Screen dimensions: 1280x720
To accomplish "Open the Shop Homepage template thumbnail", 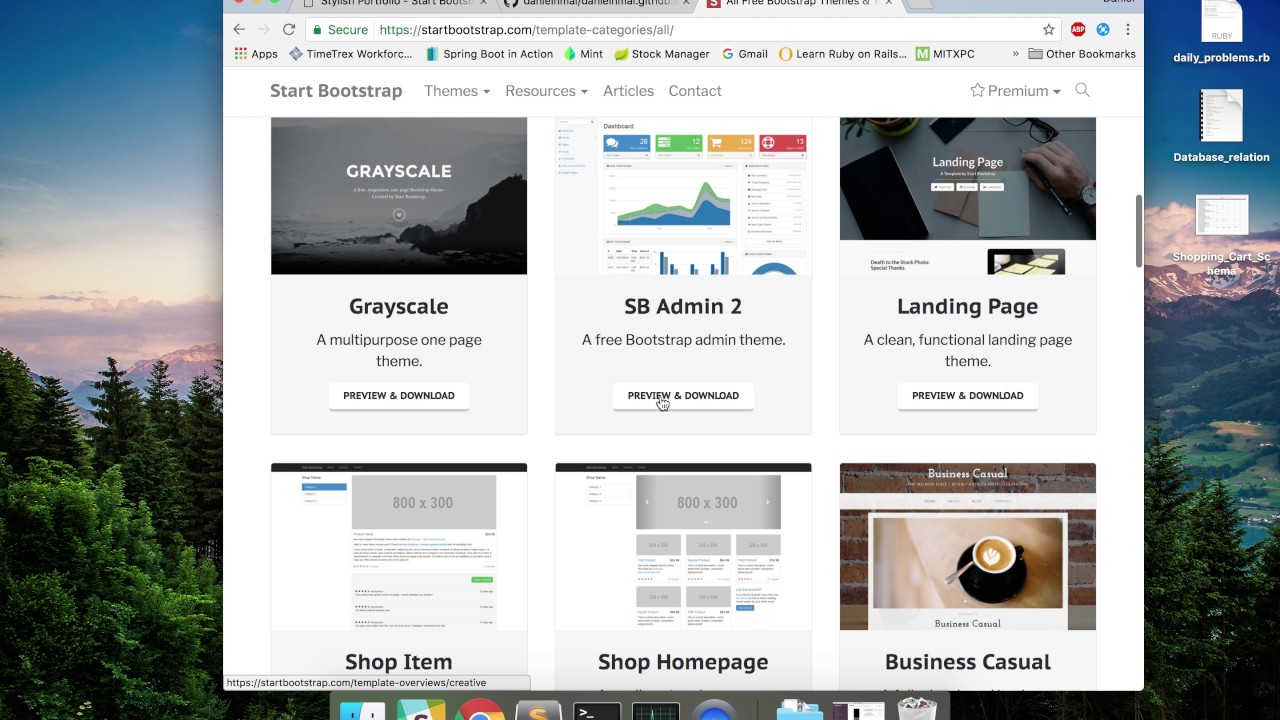I will [x=683, y=546].
